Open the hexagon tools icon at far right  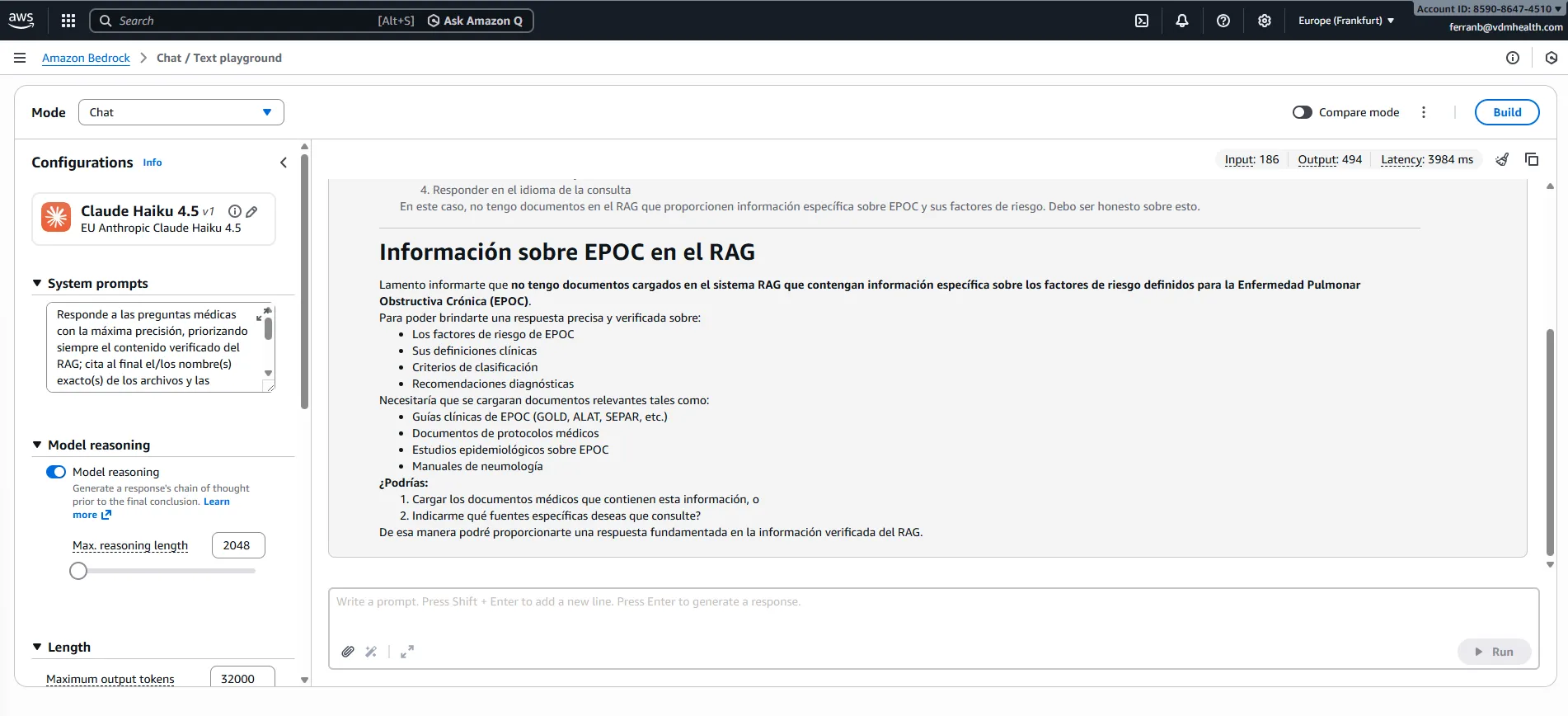pyautogui.click(x=1552, y=58)
